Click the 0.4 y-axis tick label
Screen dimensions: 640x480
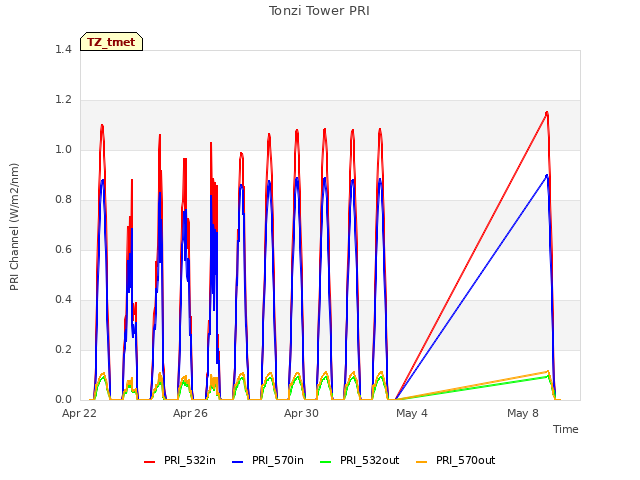coord(63,300)
